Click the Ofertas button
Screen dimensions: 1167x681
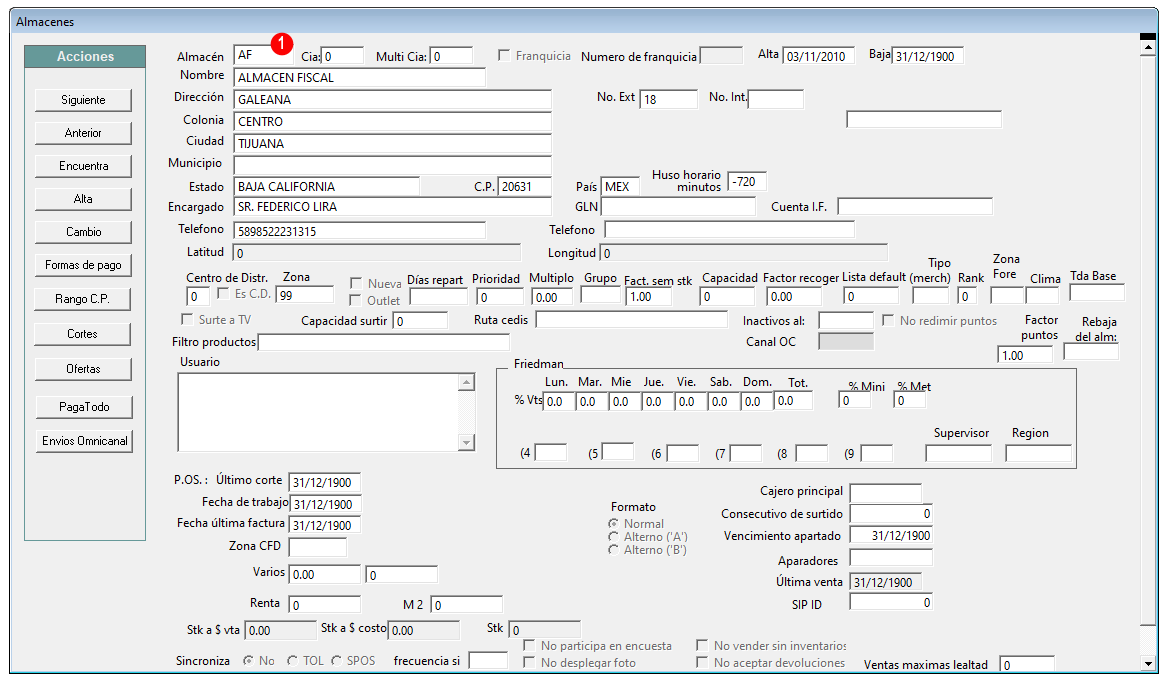click(x=83, y=368)
